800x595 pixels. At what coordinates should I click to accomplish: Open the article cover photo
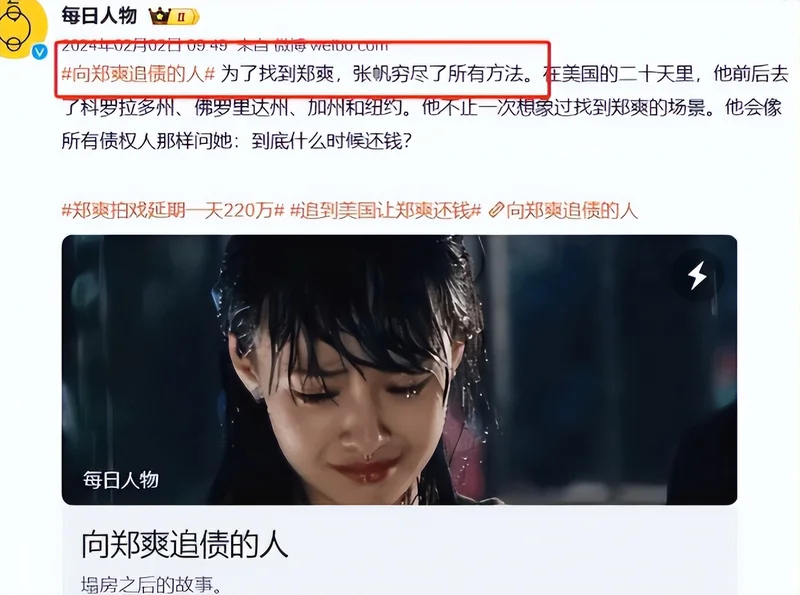tap(399, 370)
